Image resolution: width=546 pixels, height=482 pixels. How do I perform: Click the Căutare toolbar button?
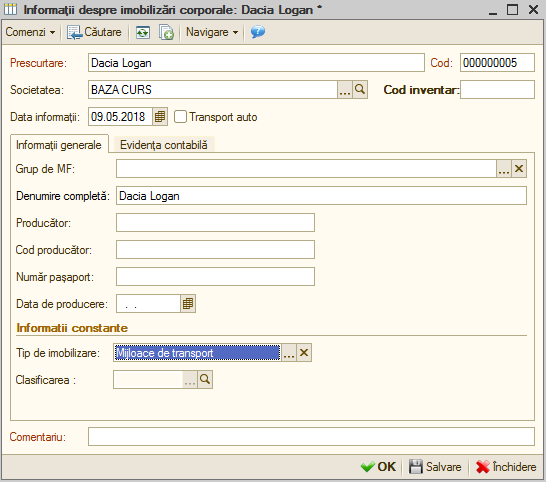pos(94,32)
